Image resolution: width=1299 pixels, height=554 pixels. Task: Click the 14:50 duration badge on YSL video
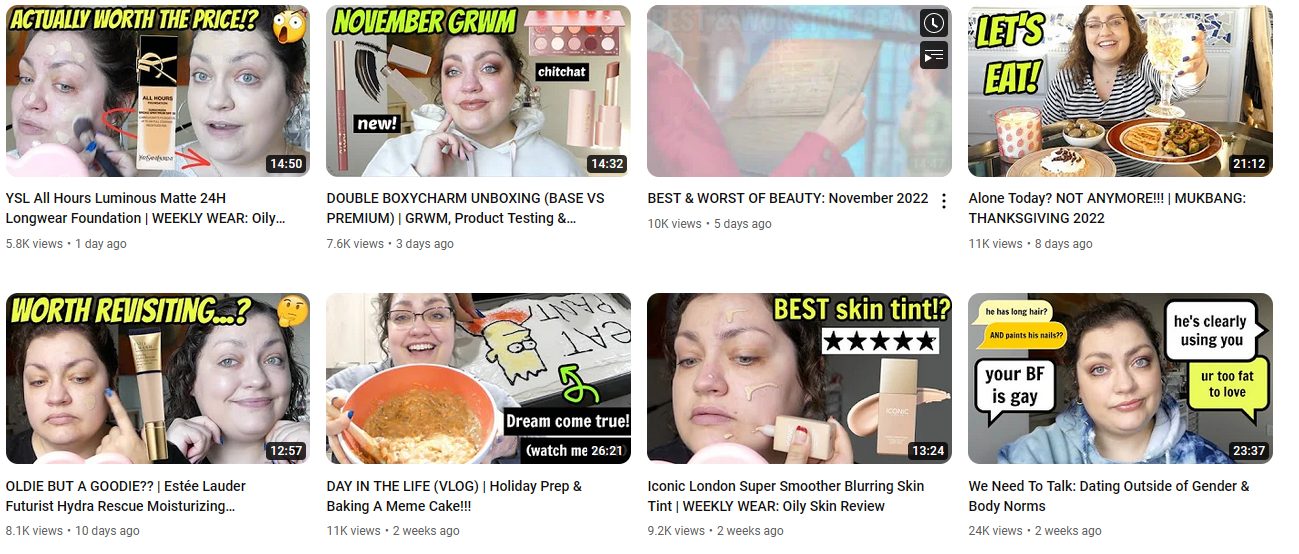(x=285, y=164)
